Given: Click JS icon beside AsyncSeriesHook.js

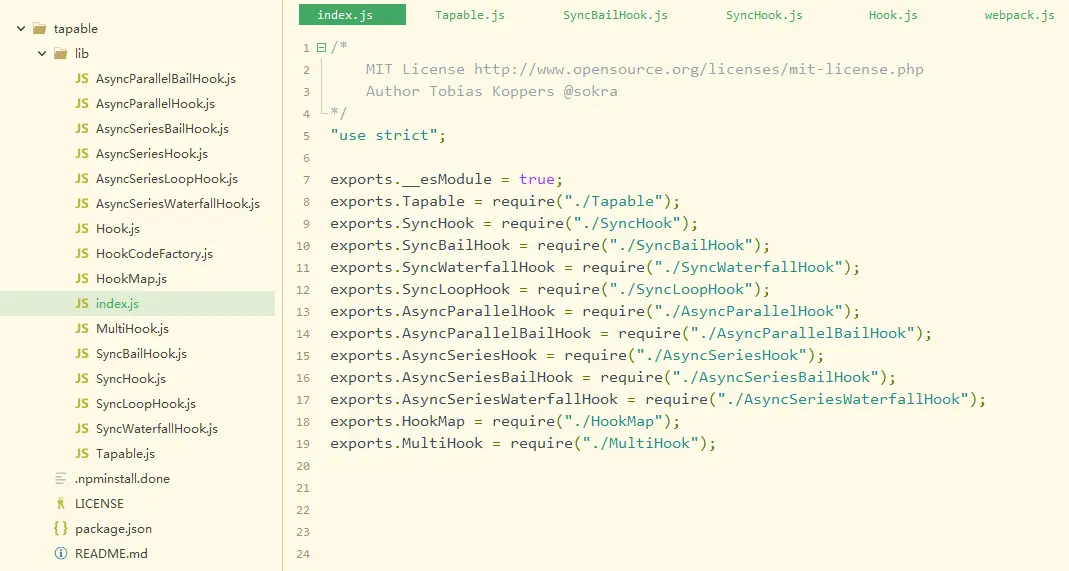Looking at the screenshot, I should point(82,153).
